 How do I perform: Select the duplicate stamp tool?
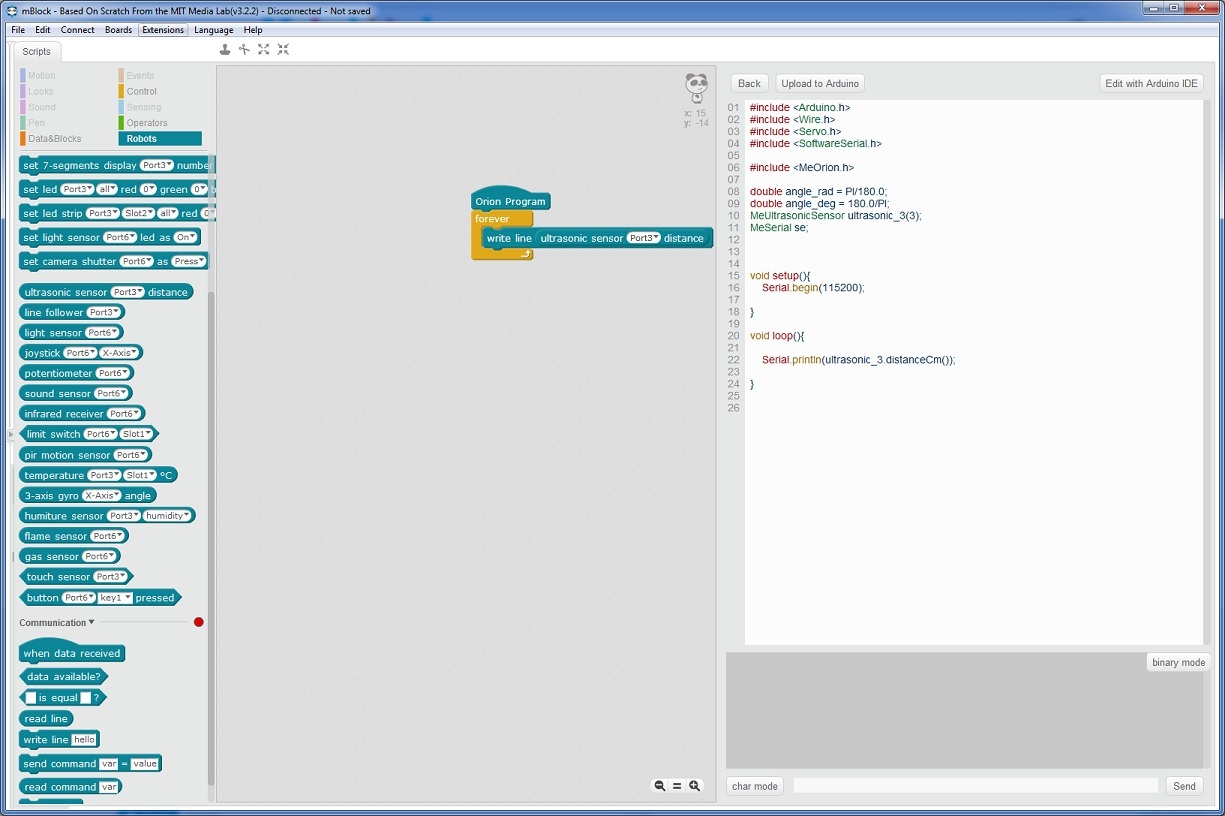click(225, 49)
